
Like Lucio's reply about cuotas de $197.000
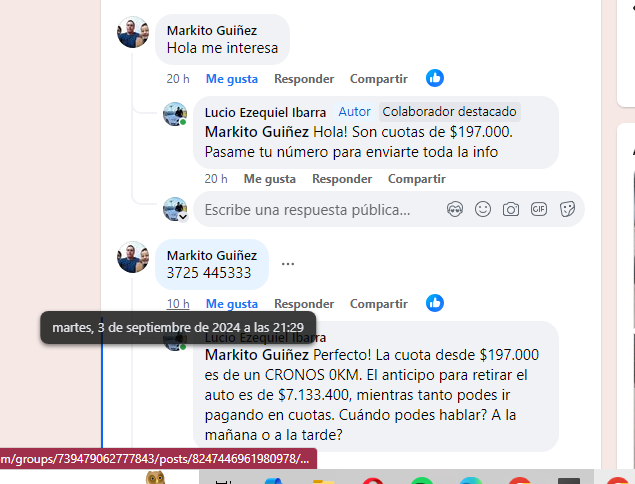[270, 179]
